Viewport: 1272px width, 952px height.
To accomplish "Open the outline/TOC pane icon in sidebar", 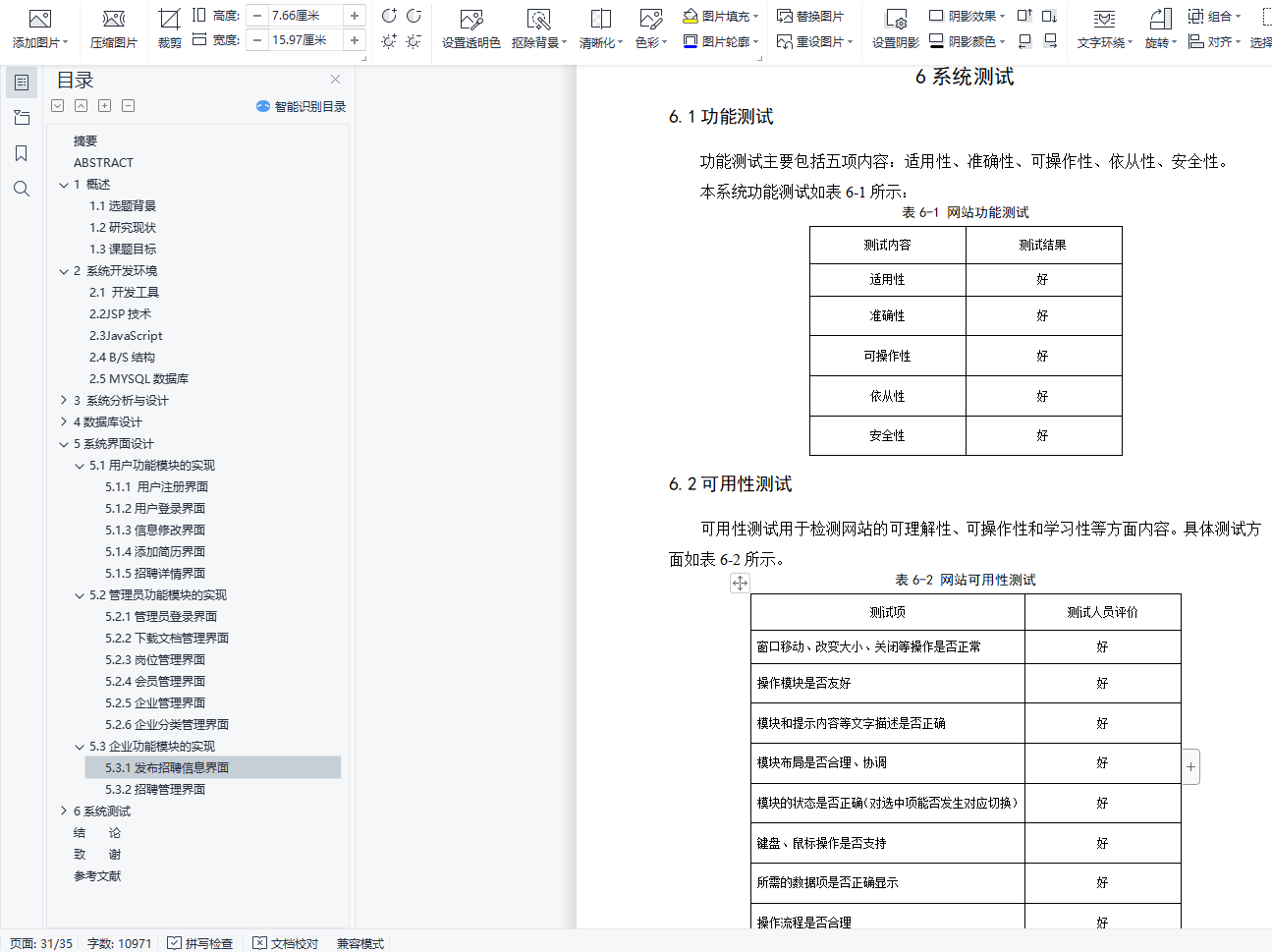I will 22,83.
